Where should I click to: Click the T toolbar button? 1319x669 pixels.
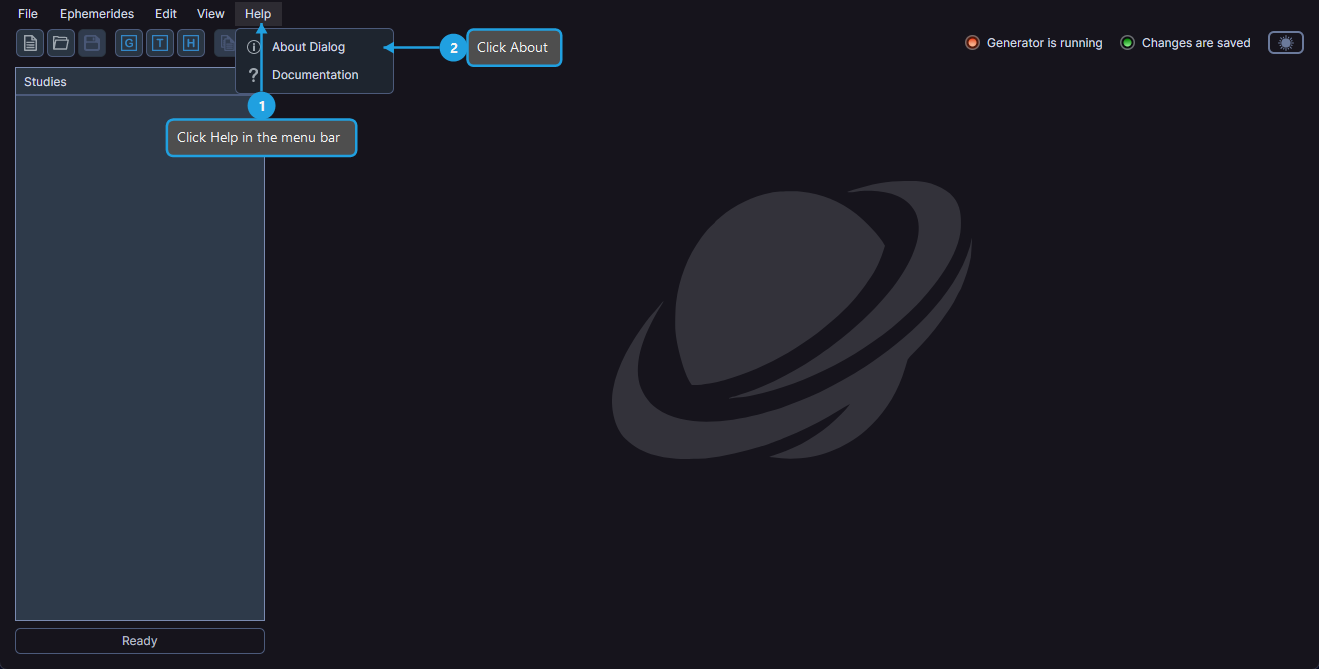click(160, 43)
